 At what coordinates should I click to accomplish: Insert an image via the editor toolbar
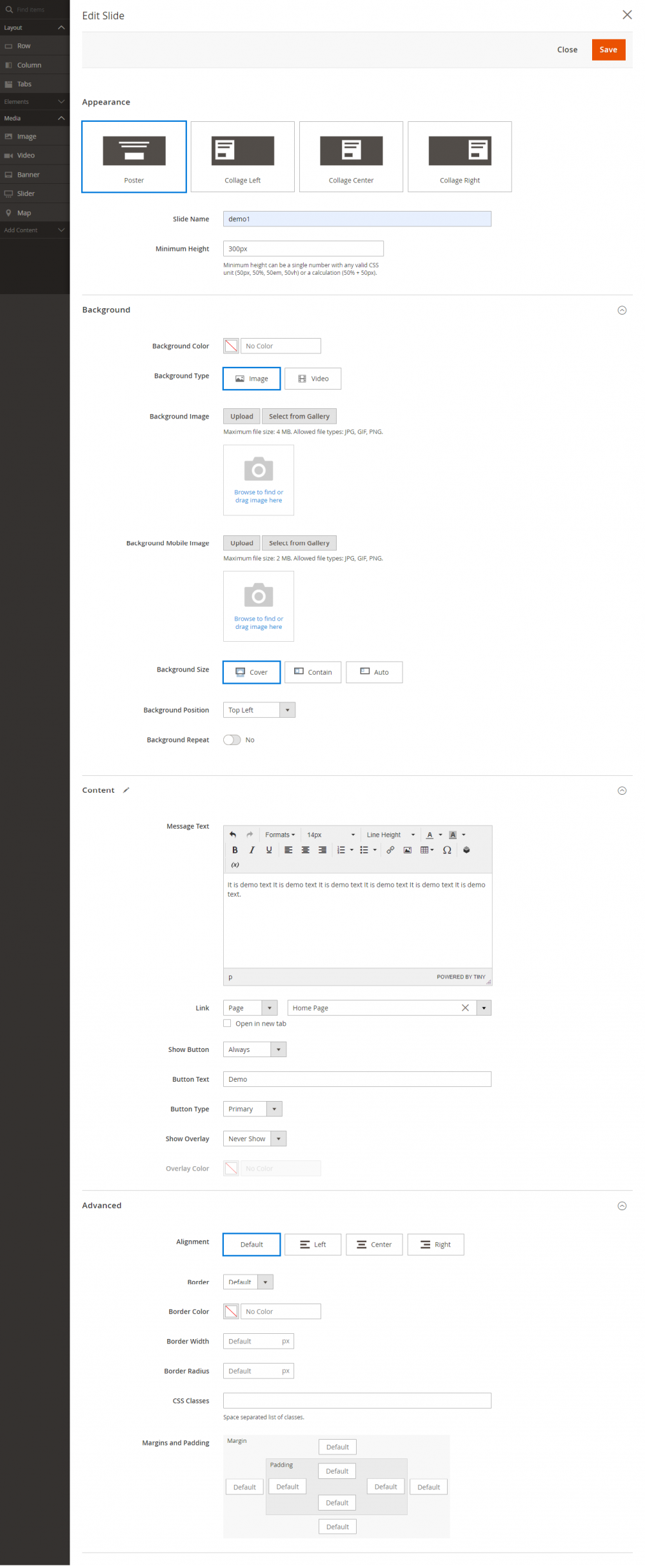(x=408, y=849)
